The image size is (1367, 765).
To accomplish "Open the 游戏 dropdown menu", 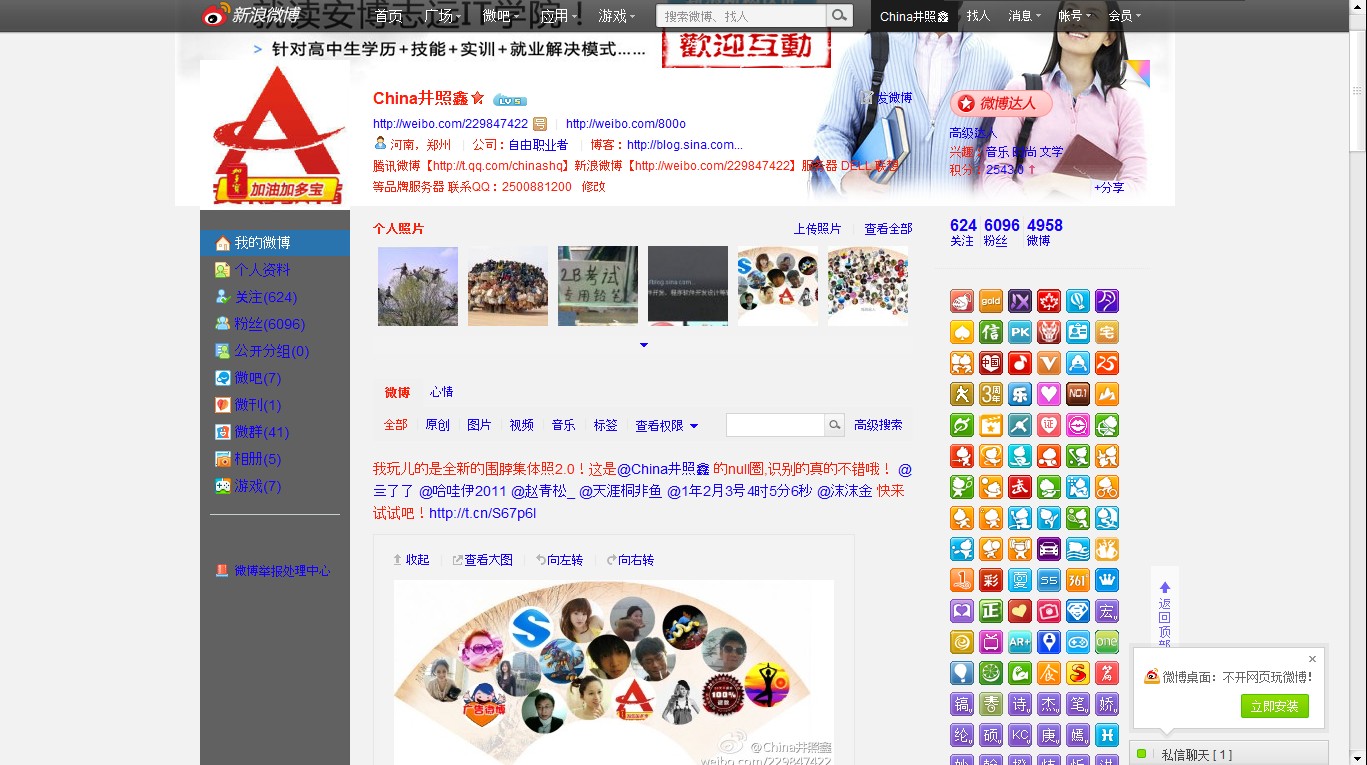I will click(617, 16).
